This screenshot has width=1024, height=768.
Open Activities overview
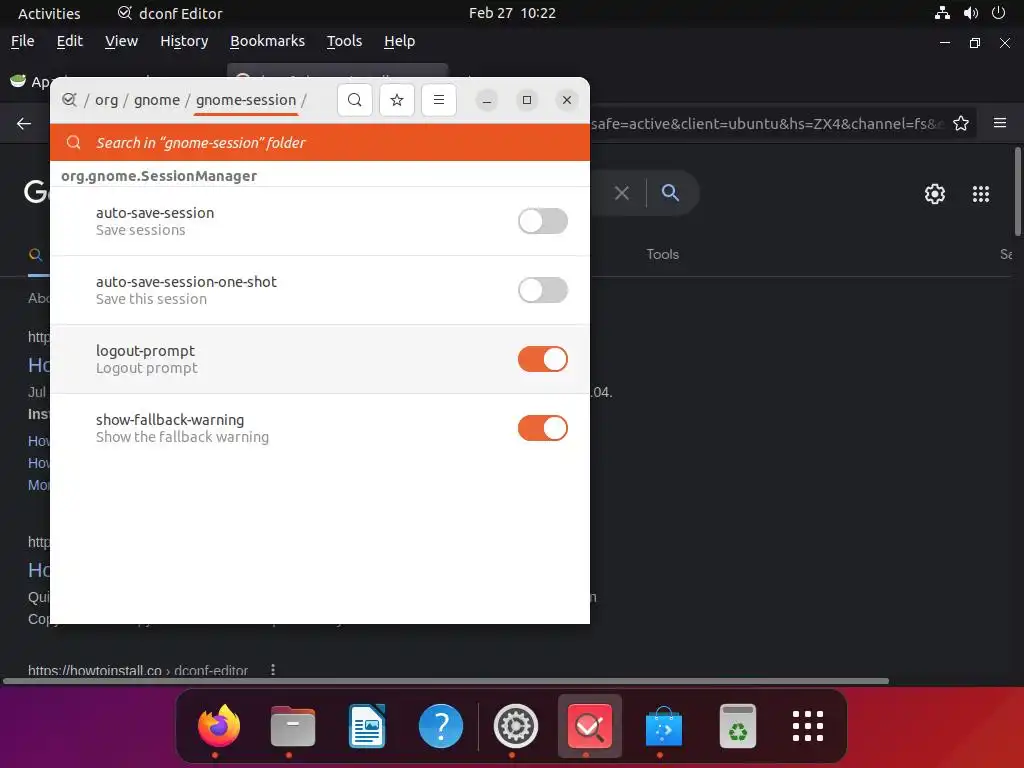tap(49, 13)
